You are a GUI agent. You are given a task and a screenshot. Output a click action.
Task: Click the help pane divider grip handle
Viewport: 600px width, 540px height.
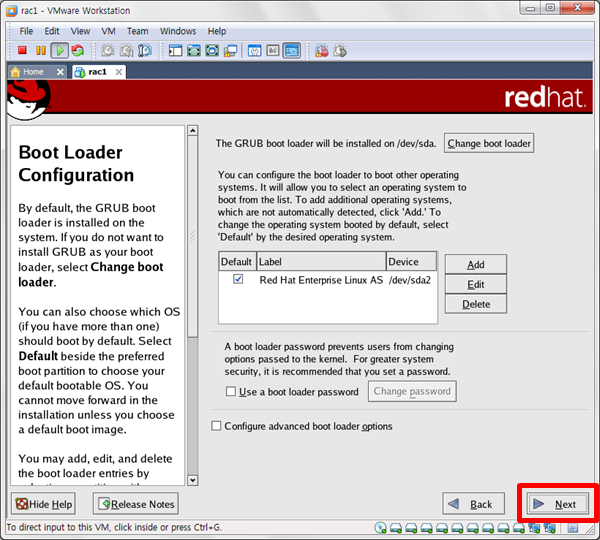tap(192, 237)
